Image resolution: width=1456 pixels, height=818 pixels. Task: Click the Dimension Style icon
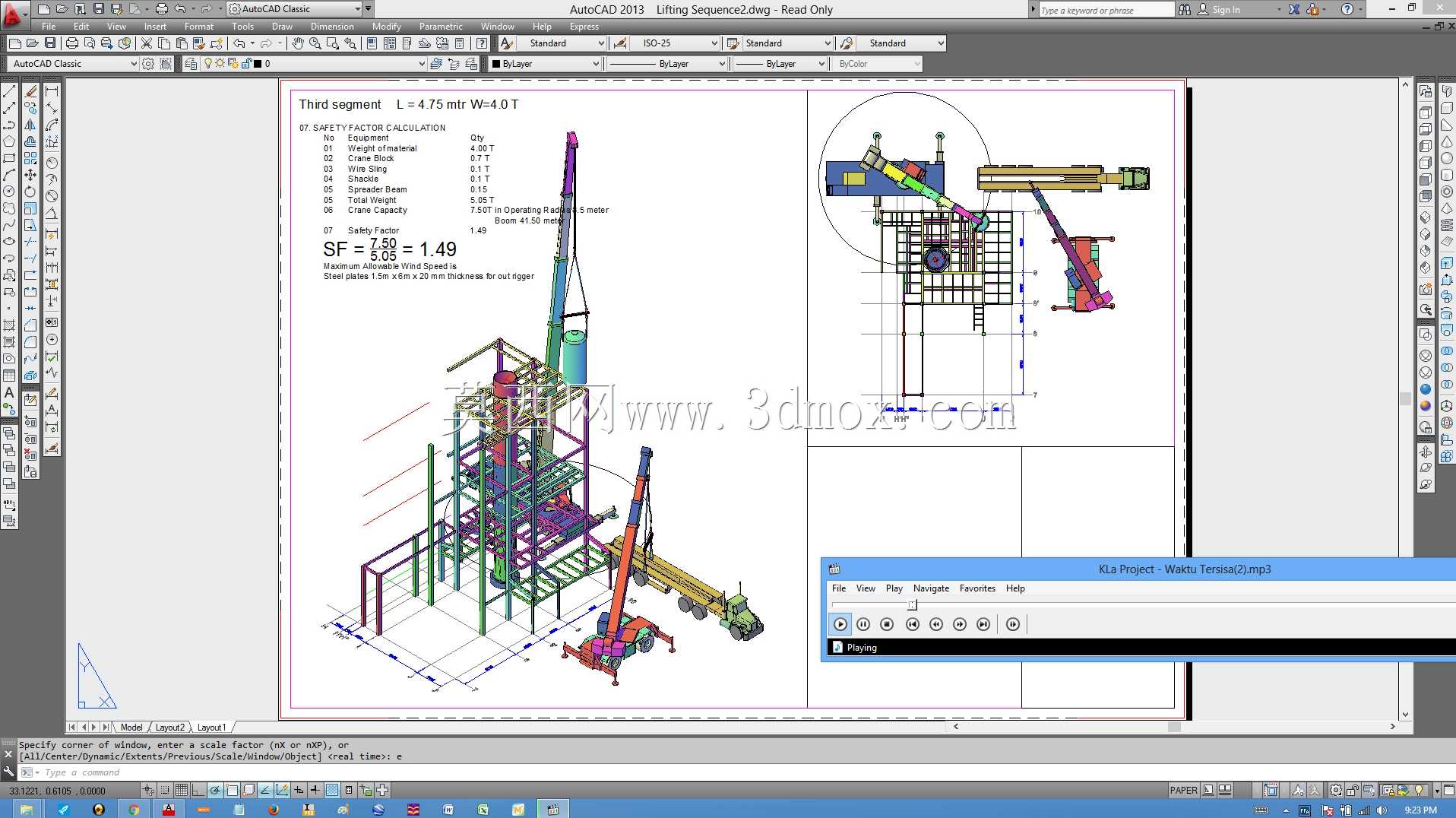tap(621, 43)
